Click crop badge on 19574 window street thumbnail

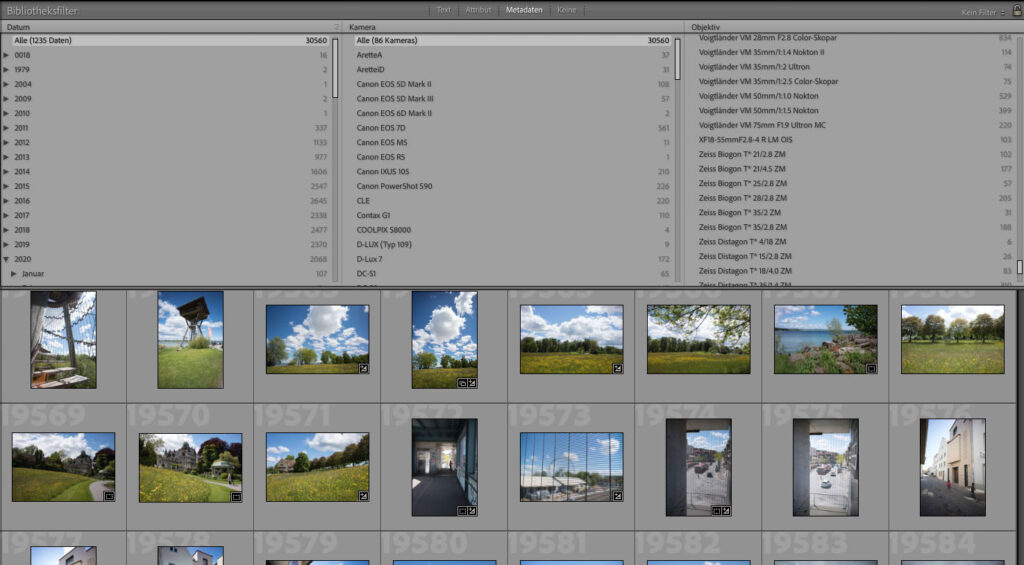(716, 511)
